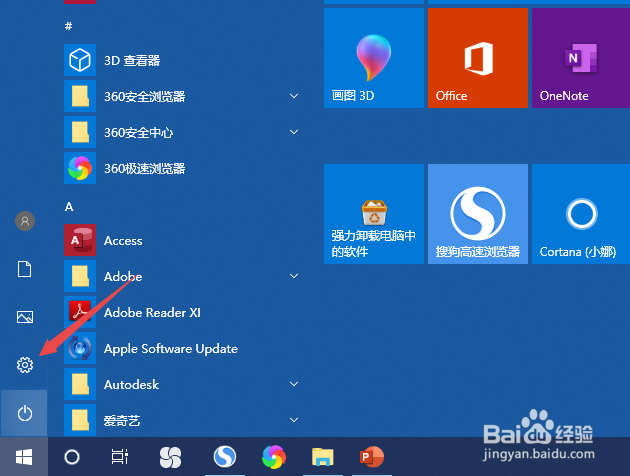630x476 pixels.
Task: Click the A section header
Action: (69, 207)
